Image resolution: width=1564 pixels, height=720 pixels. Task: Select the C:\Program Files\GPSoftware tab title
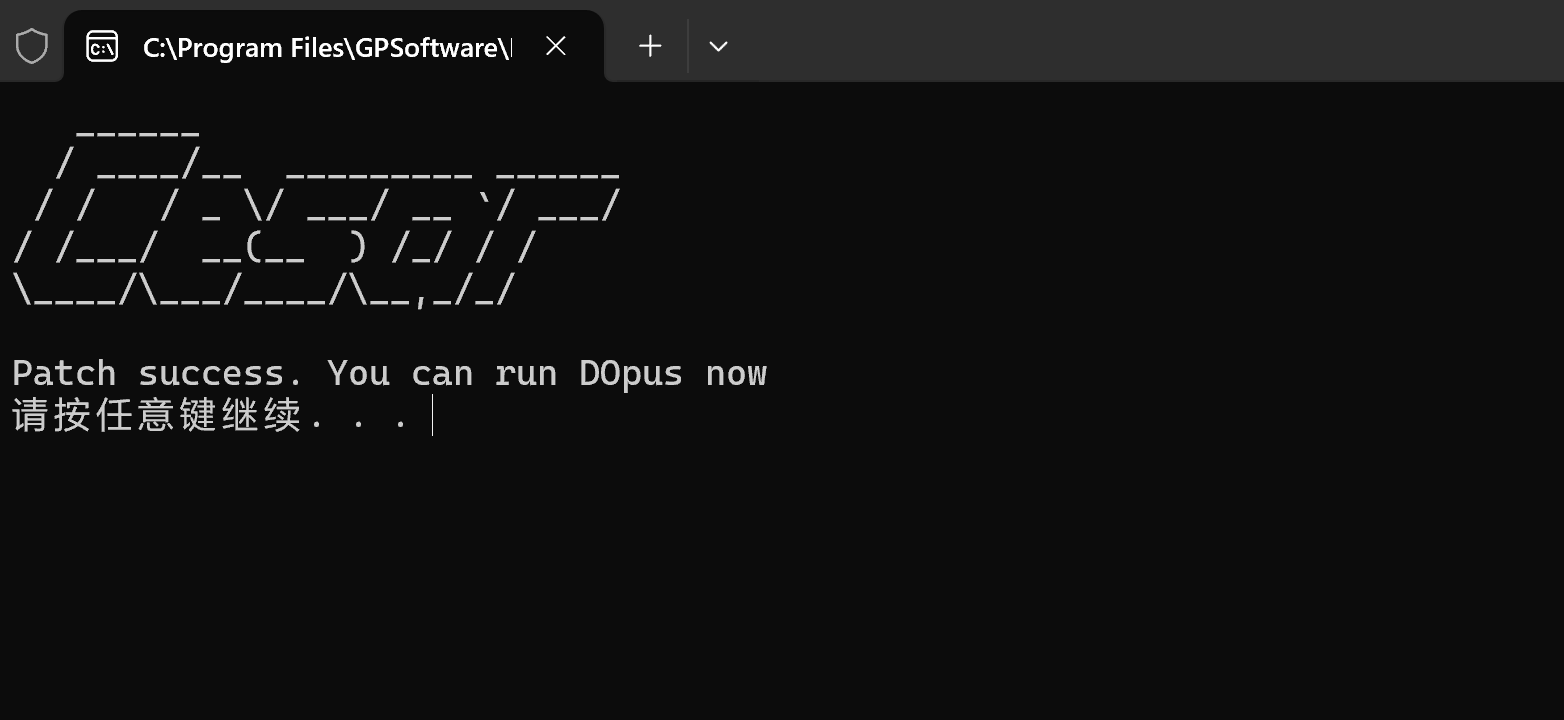click(327, 47)
